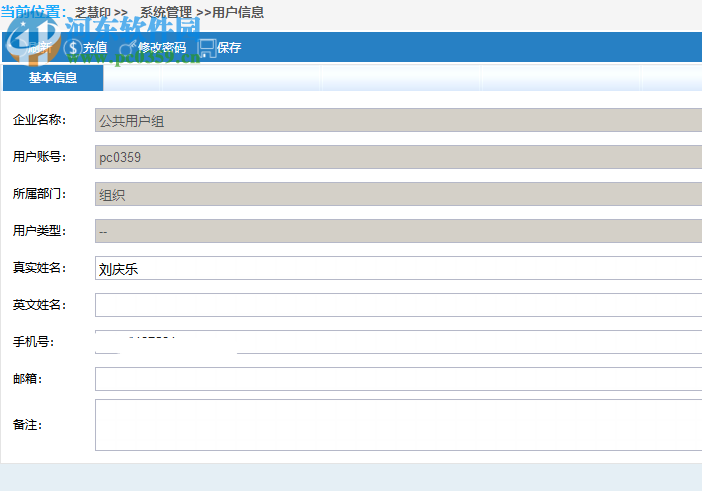Click the 用户信息 breadcrumb text

[238, 12]
